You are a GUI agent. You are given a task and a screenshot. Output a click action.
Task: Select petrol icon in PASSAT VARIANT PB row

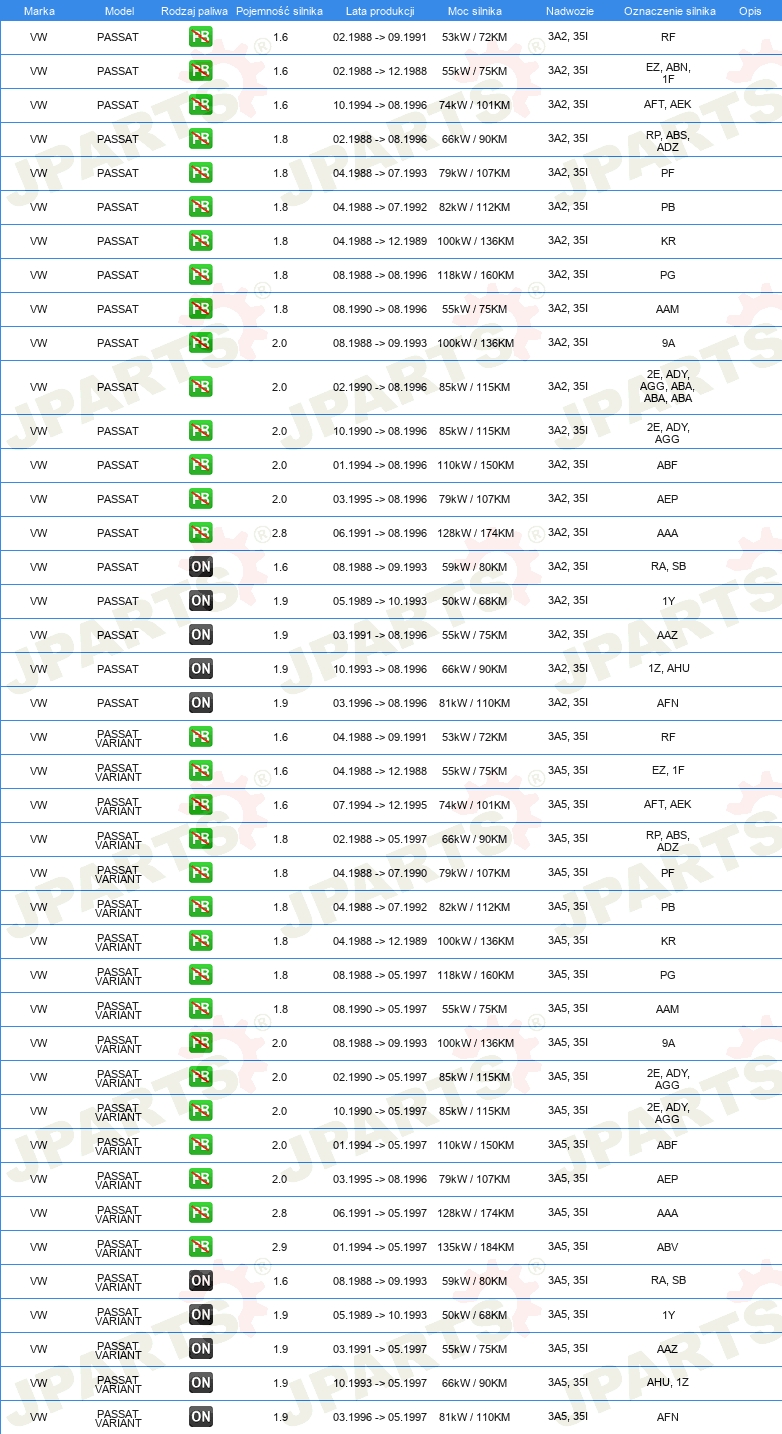[201, 907]
